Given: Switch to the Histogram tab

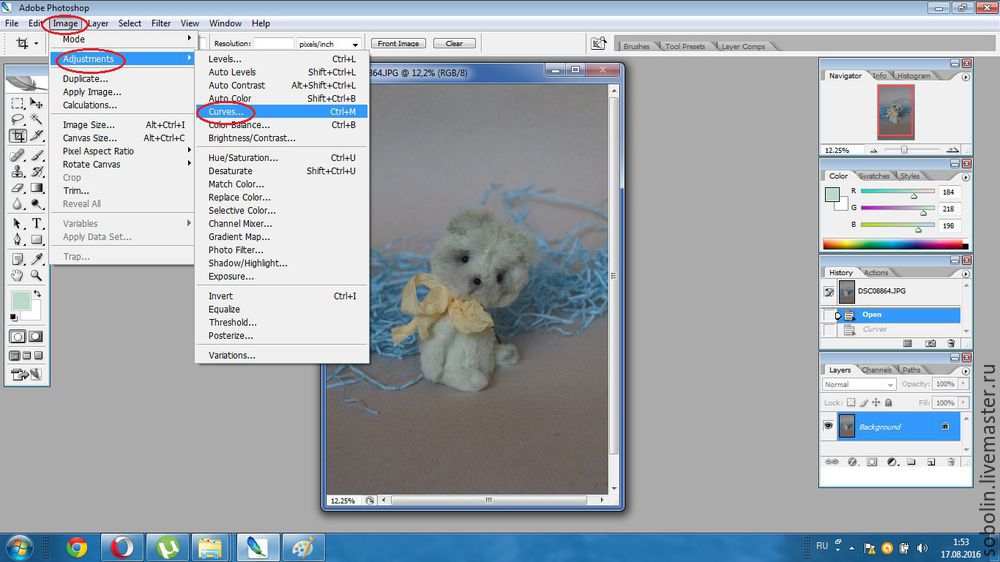Looking at the screenshot, I should pos(913,75).
